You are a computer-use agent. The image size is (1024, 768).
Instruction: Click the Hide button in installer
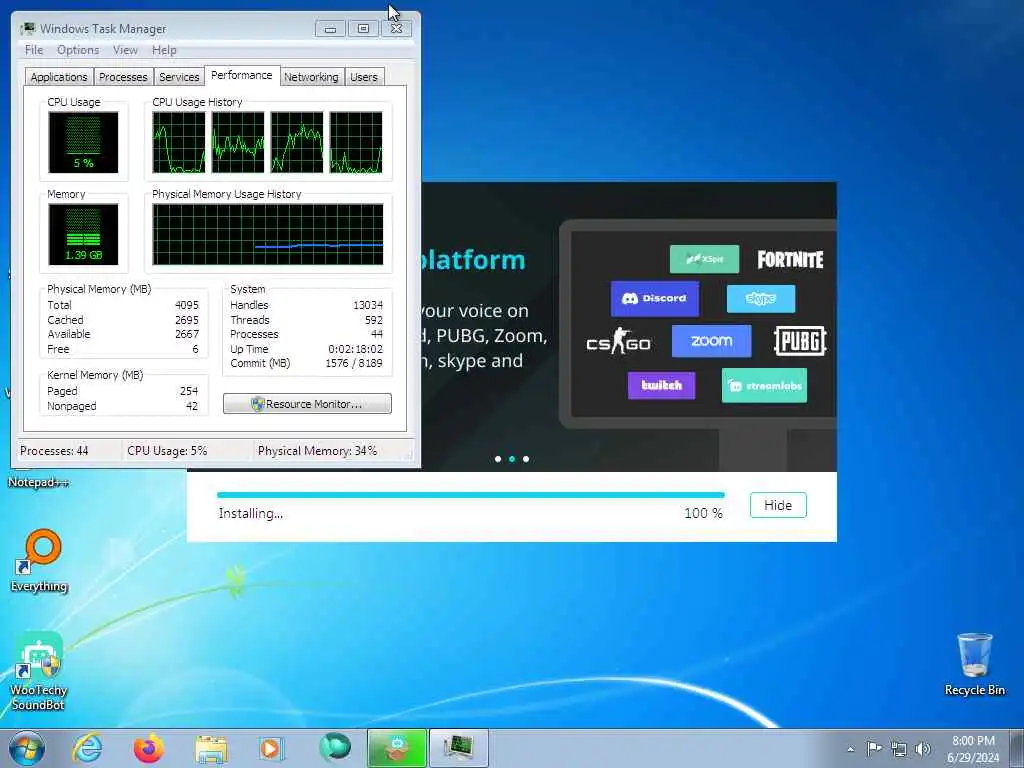click(x=778, y=505)
